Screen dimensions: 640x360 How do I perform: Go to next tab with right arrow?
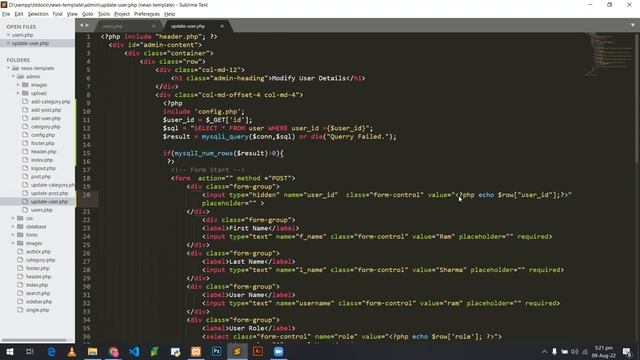coord(87,25)
